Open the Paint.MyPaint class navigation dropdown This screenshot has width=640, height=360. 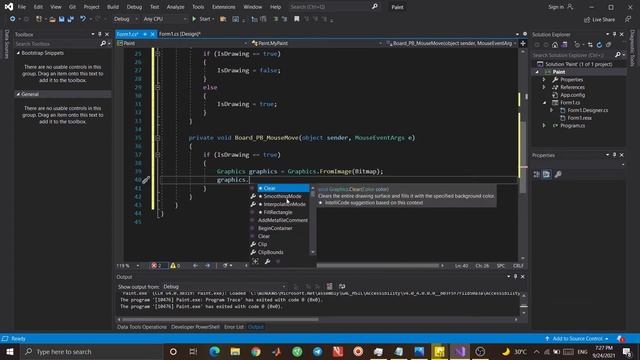click(317, 43)
